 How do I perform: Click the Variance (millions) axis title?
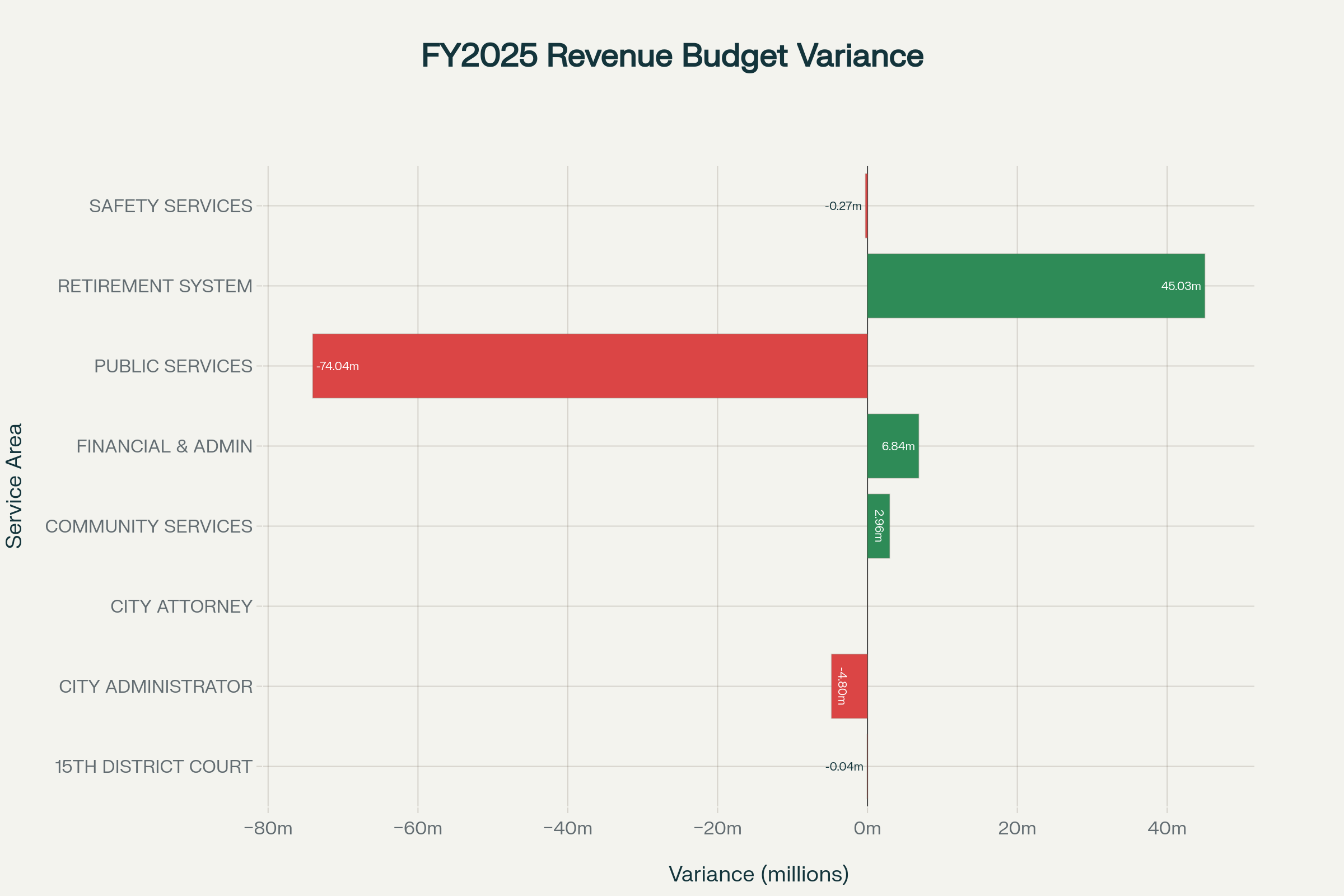click(x=759, y=874)
